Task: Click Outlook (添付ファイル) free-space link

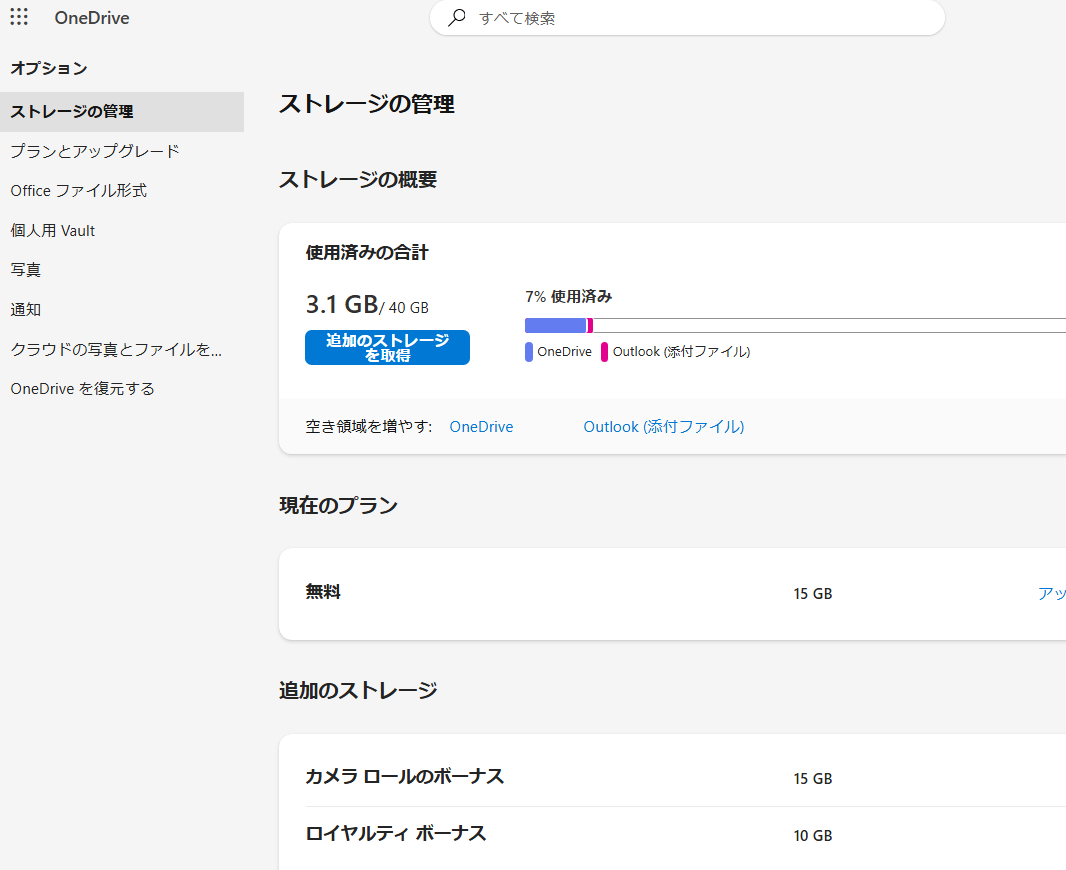Action: pos(664,427)
